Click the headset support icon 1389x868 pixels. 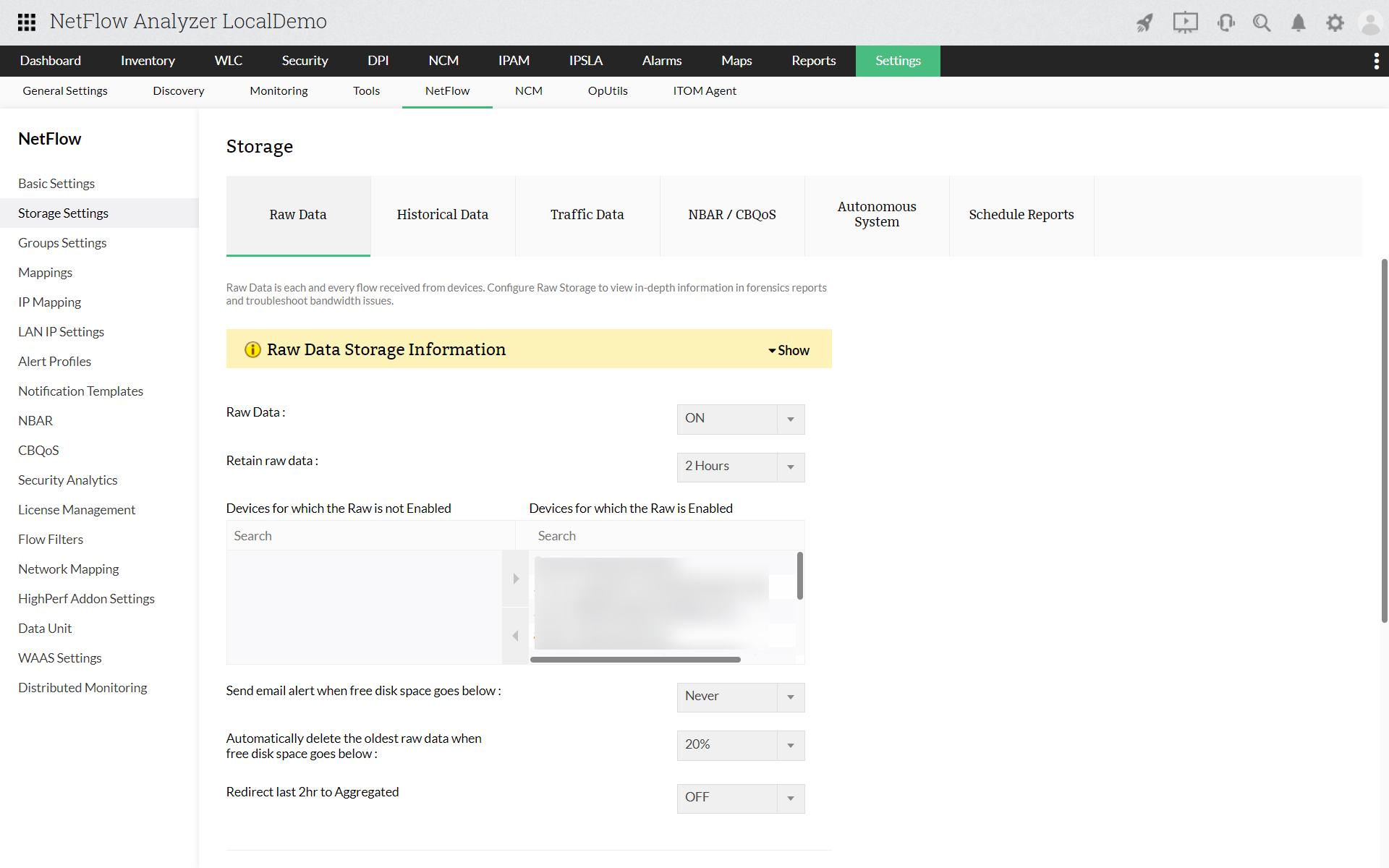[1226, 23]
